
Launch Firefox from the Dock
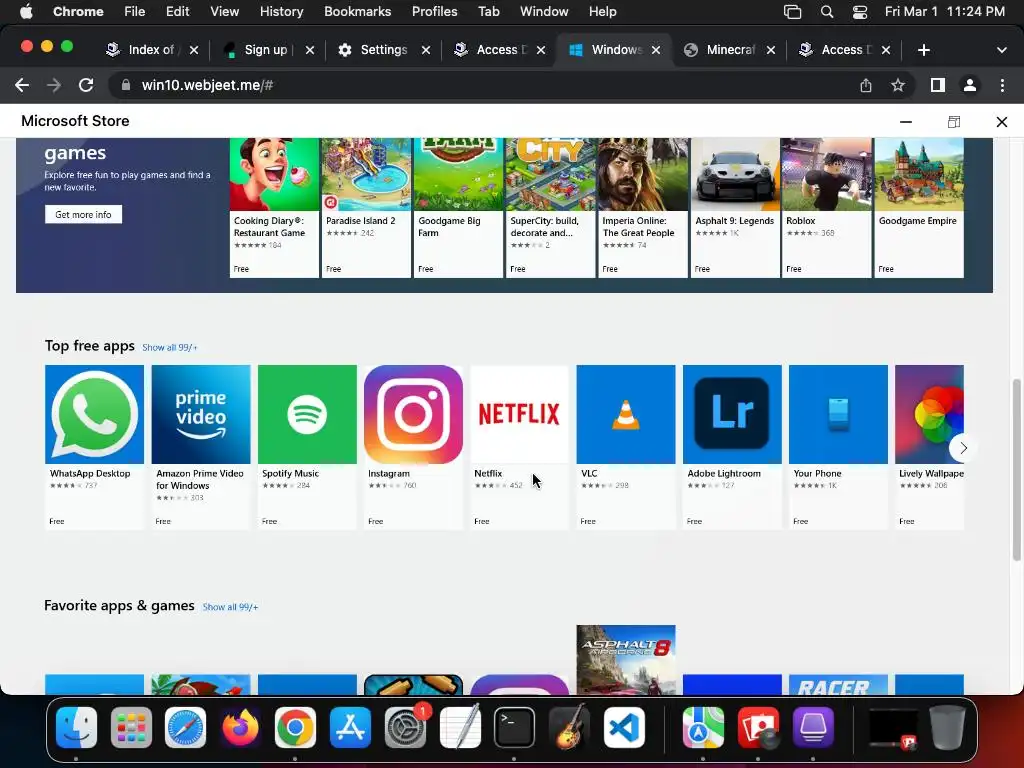(x=240, y=727)
